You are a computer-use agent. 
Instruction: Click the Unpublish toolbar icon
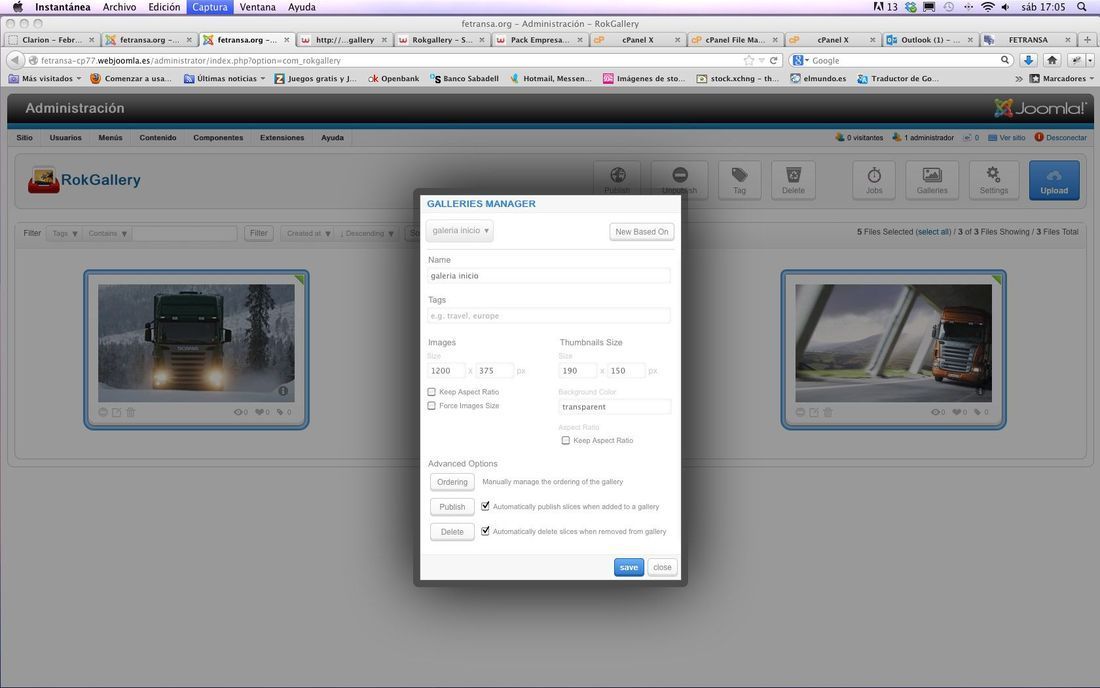[680, 179]
